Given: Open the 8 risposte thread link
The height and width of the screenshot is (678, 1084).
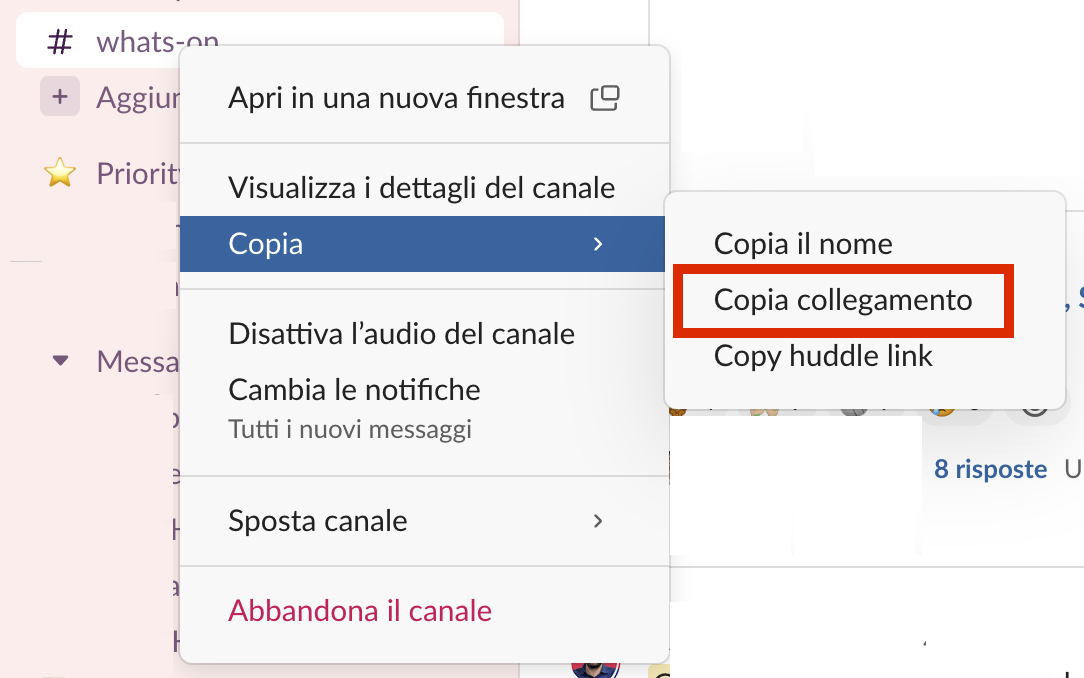Looking at the screenshot, I should pos(990,468).
